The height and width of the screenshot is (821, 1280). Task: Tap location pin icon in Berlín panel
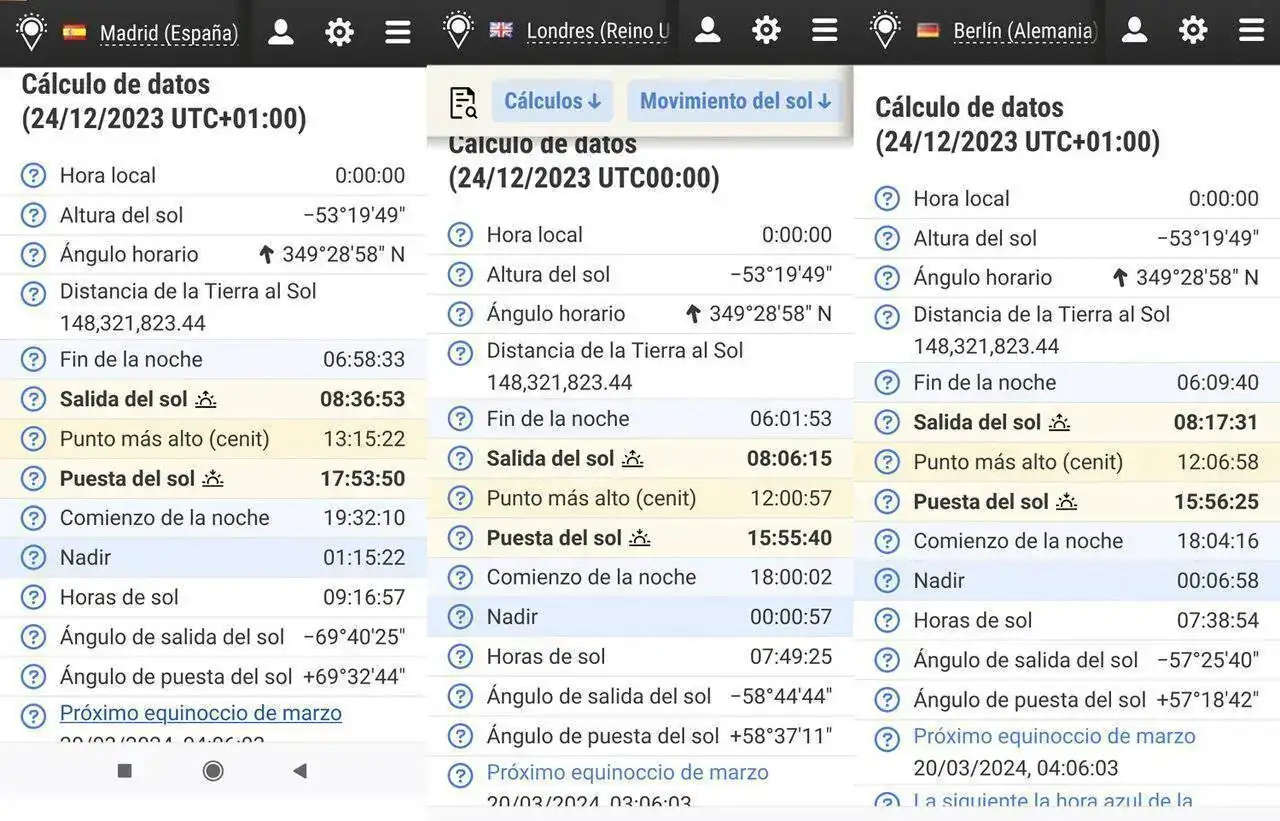tap(885, 30)
